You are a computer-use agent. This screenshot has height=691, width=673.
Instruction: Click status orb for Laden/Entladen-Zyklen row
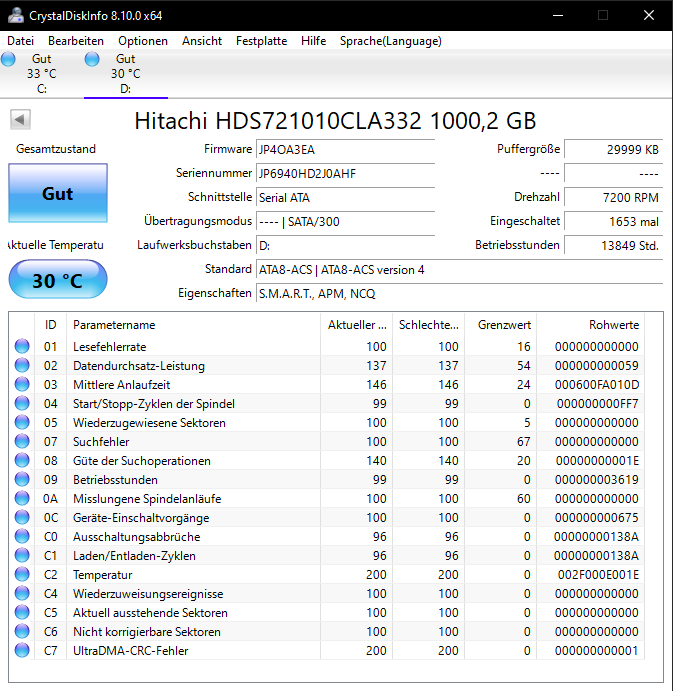22,555
